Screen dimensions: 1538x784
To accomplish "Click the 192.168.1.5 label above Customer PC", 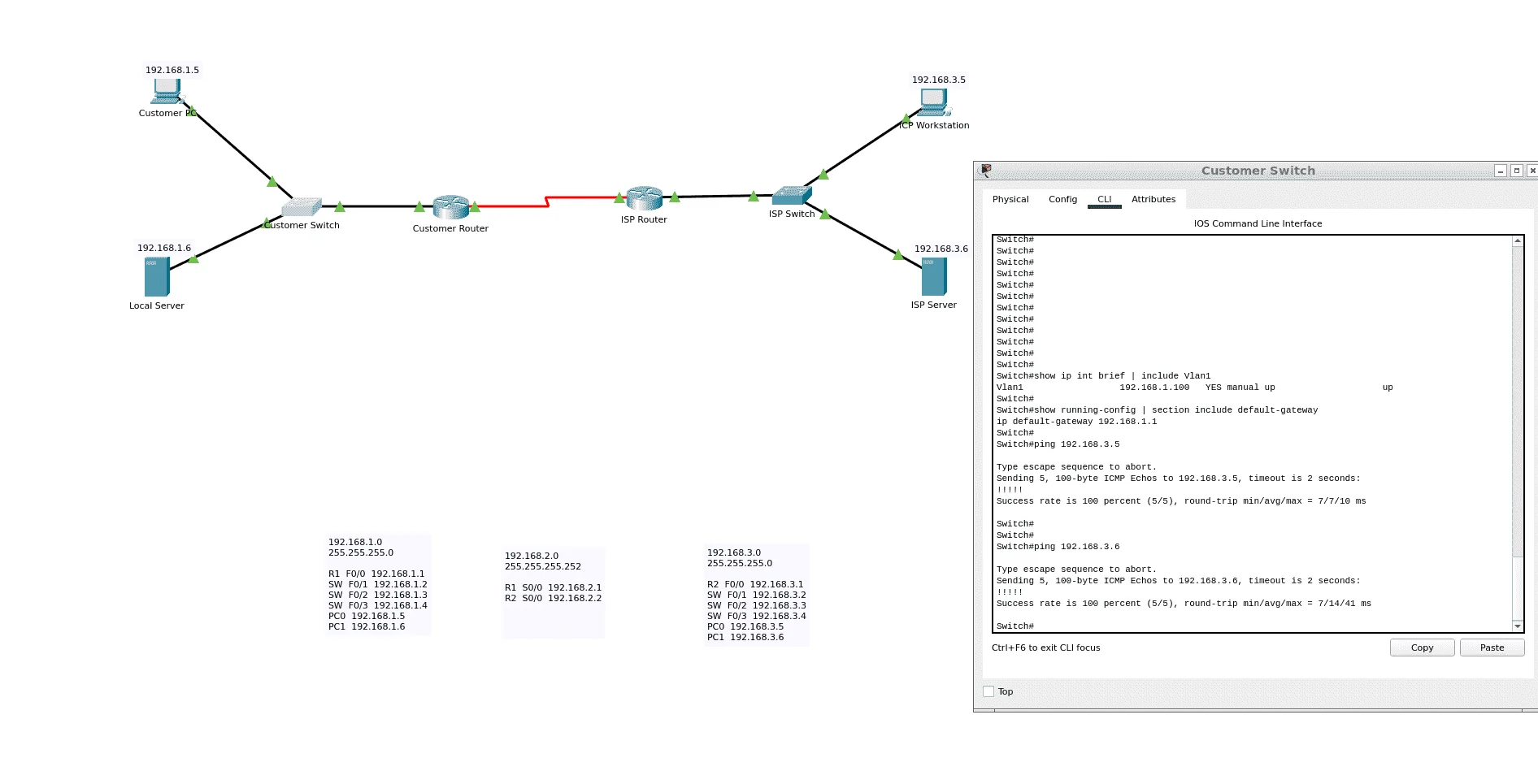I will 172,70.
